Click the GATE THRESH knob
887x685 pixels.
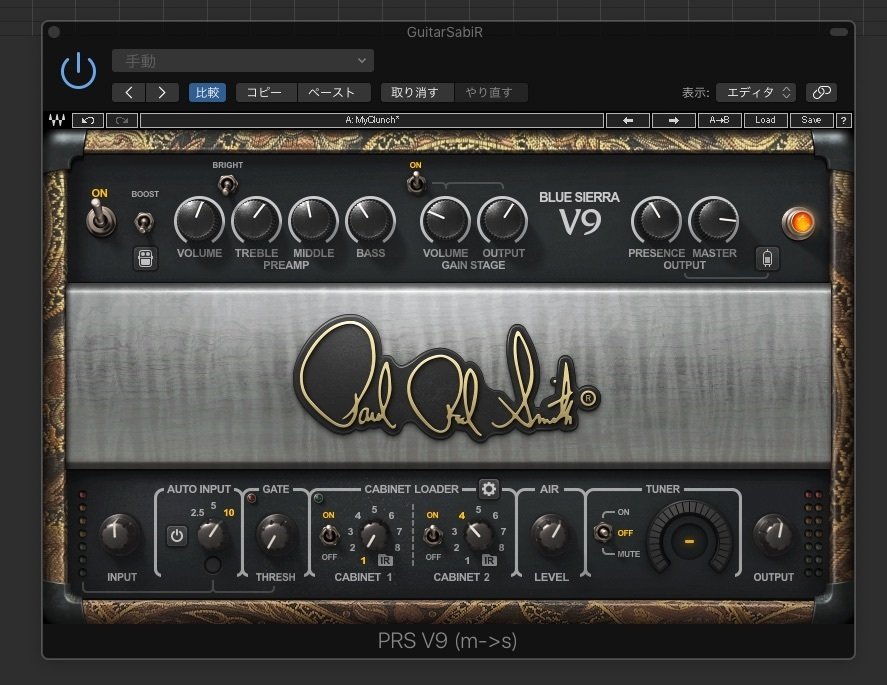[276, 535]
